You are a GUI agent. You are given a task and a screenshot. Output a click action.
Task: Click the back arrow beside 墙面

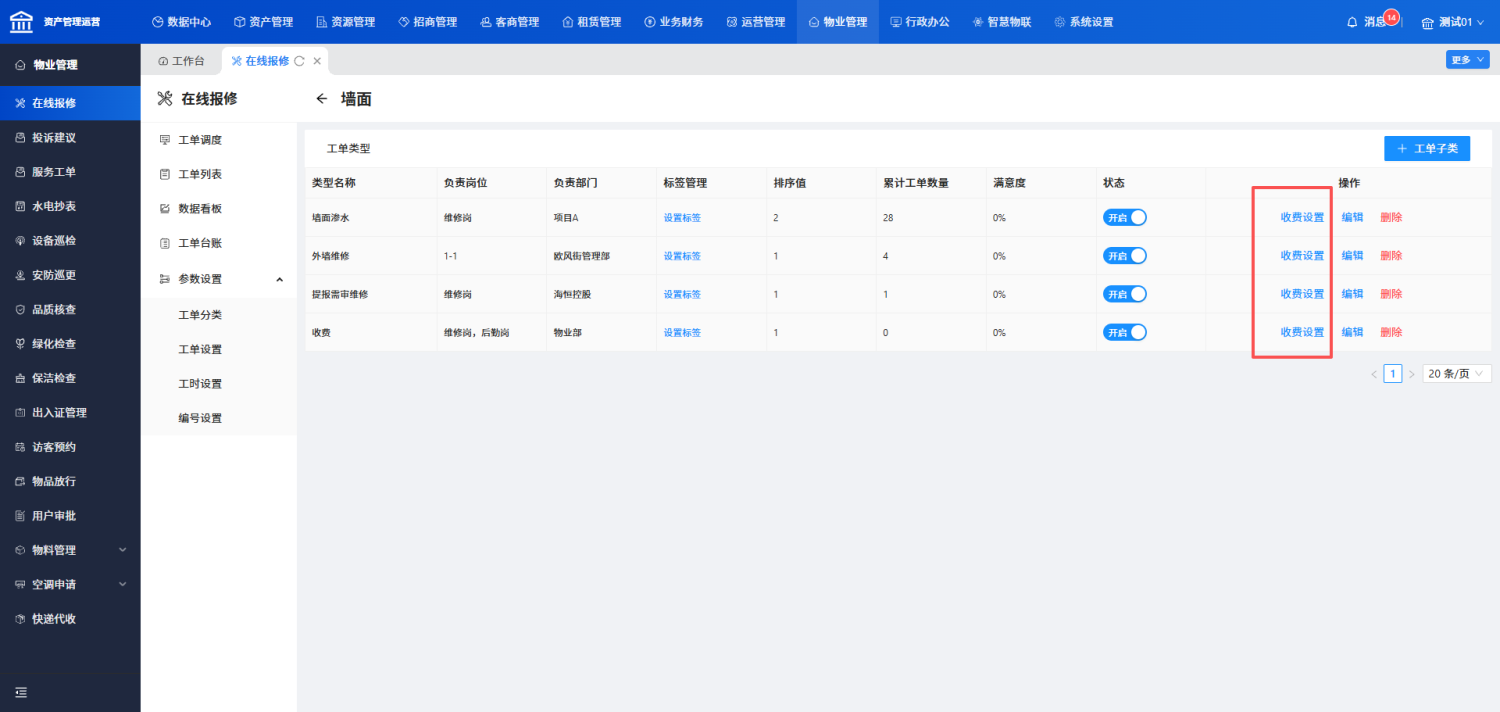pyautogui.click(x=321, y=99)
